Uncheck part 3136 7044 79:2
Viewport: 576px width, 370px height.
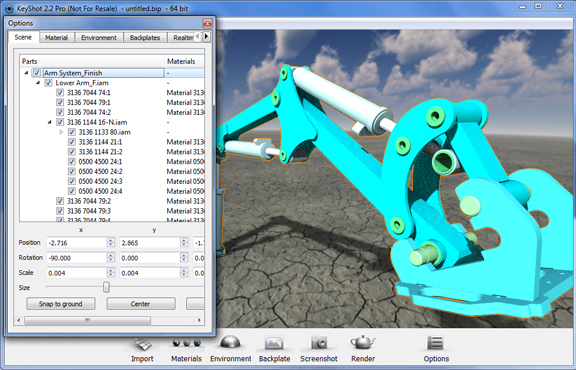click(x=60, y=201)
